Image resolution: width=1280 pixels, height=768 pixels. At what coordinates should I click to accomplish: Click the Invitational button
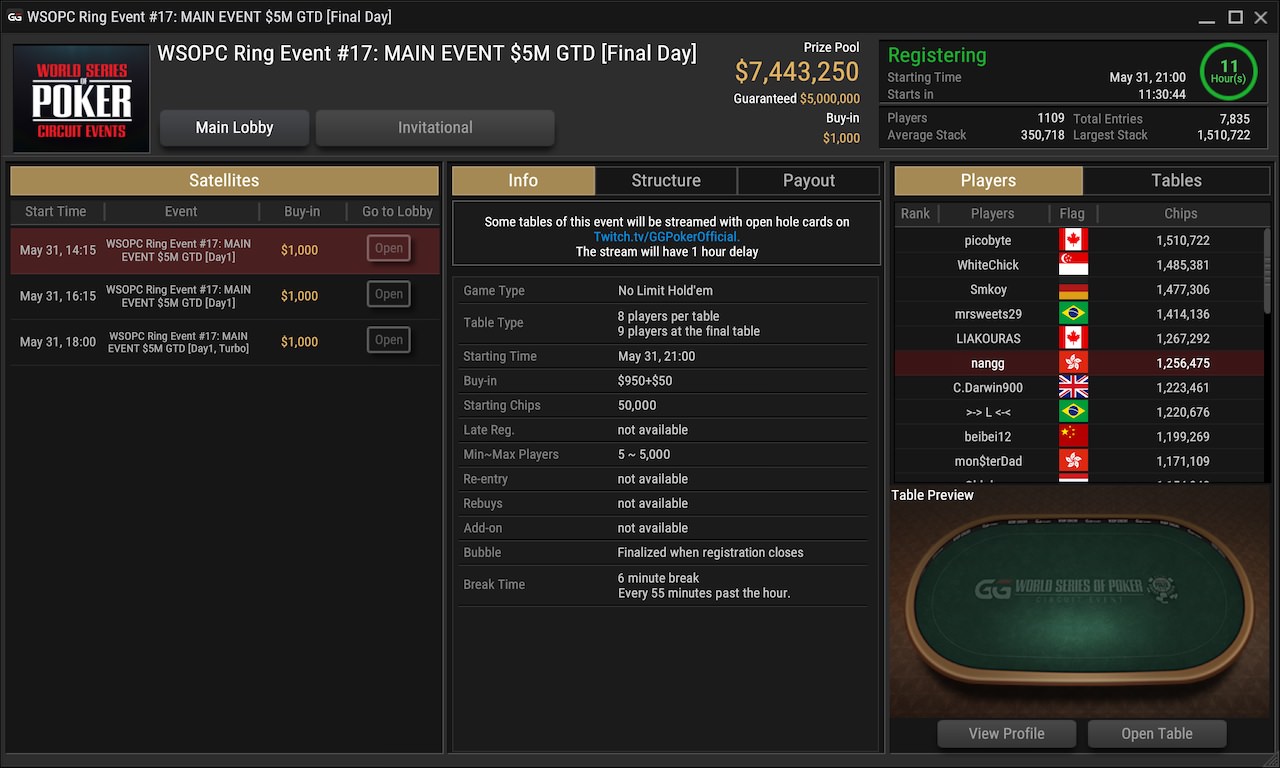[x=435, y=127]
